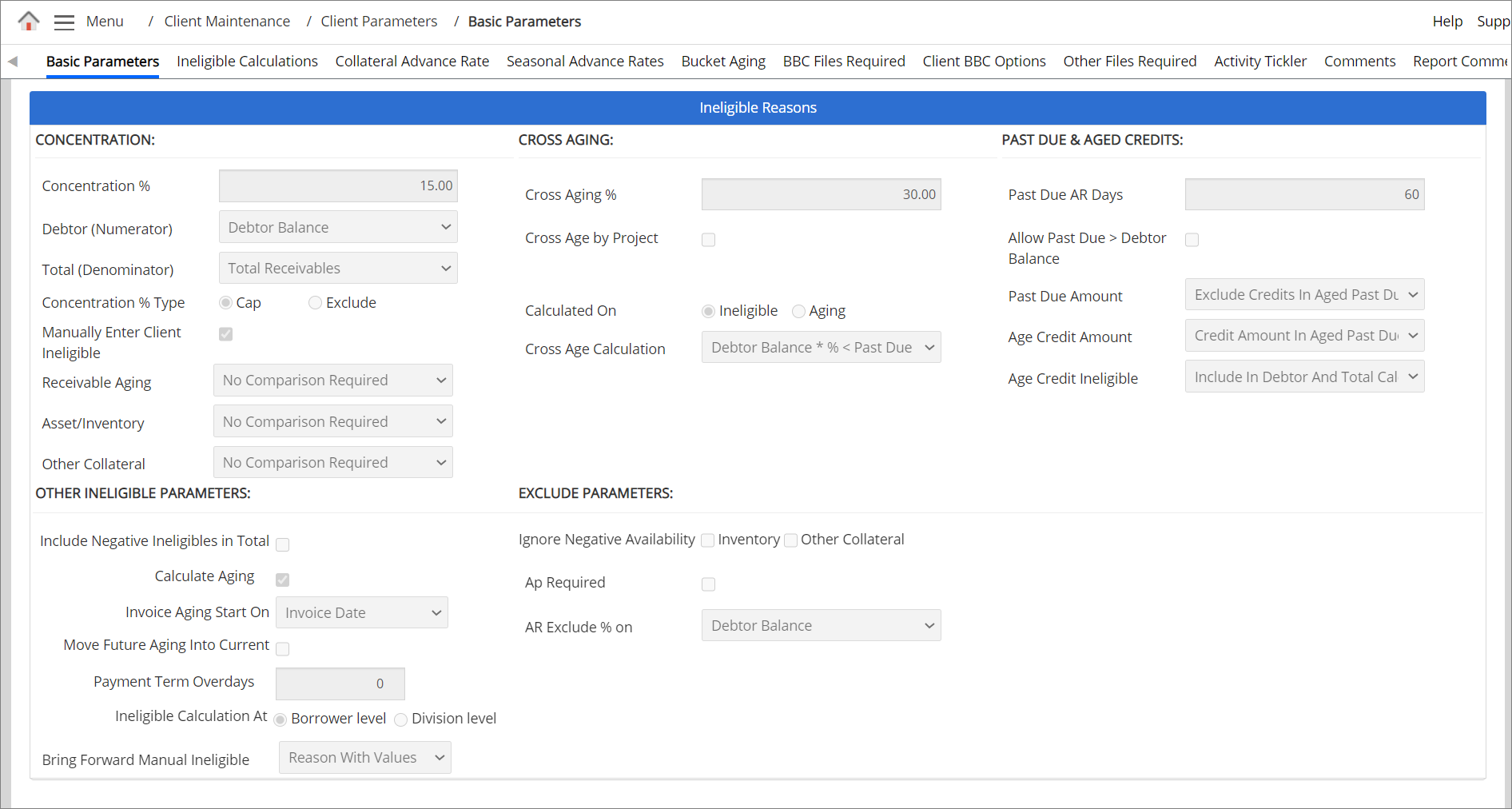
Task: Open the hamburger Menu icon
Action: click(x=64, y=22)
